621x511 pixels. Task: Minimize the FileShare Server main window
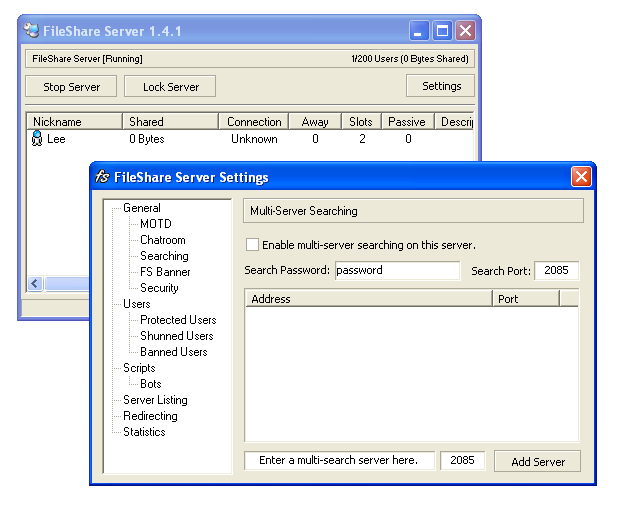coord(420,30)
